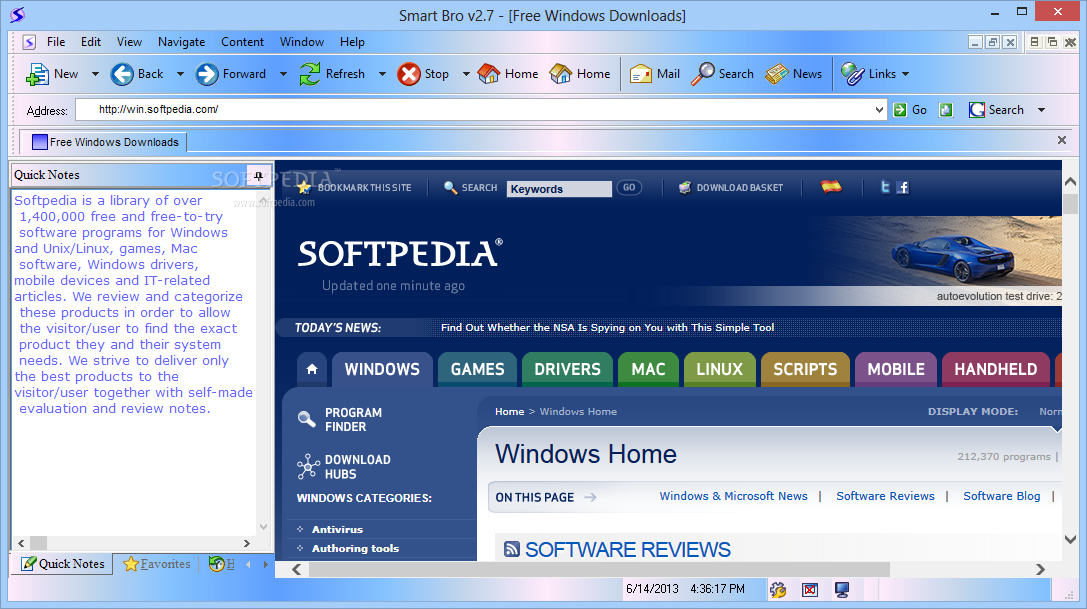Screen dimensions: 1087x609
Task: Click the second Home icon before Mail
Action: [x=561, y=74]
